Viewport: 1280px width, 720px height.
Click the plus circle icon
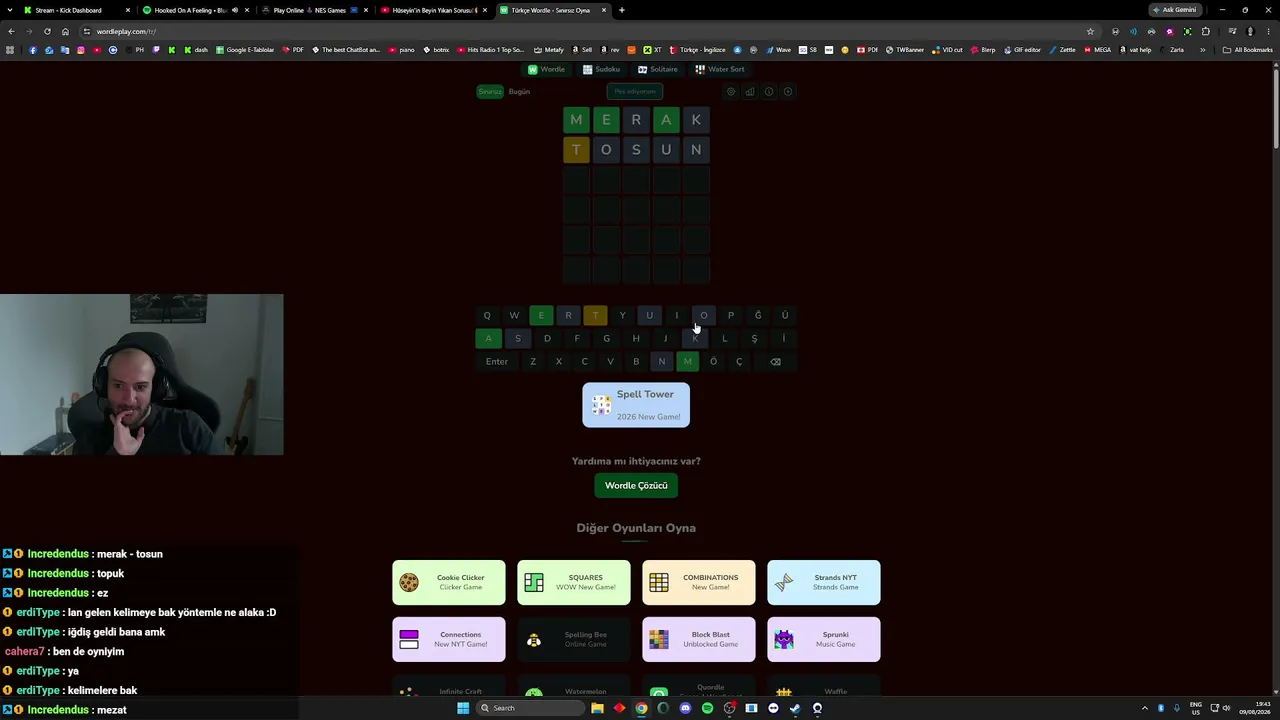point(788,92)
